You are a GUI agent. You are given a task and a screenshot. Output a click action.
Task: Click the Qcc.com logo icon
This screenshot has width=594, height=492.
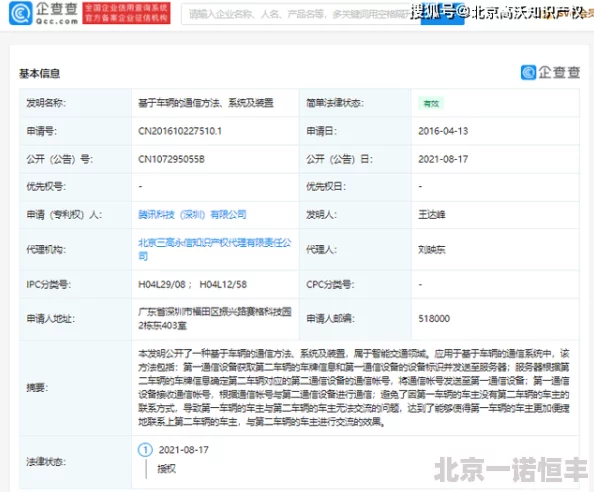[20, 12]
